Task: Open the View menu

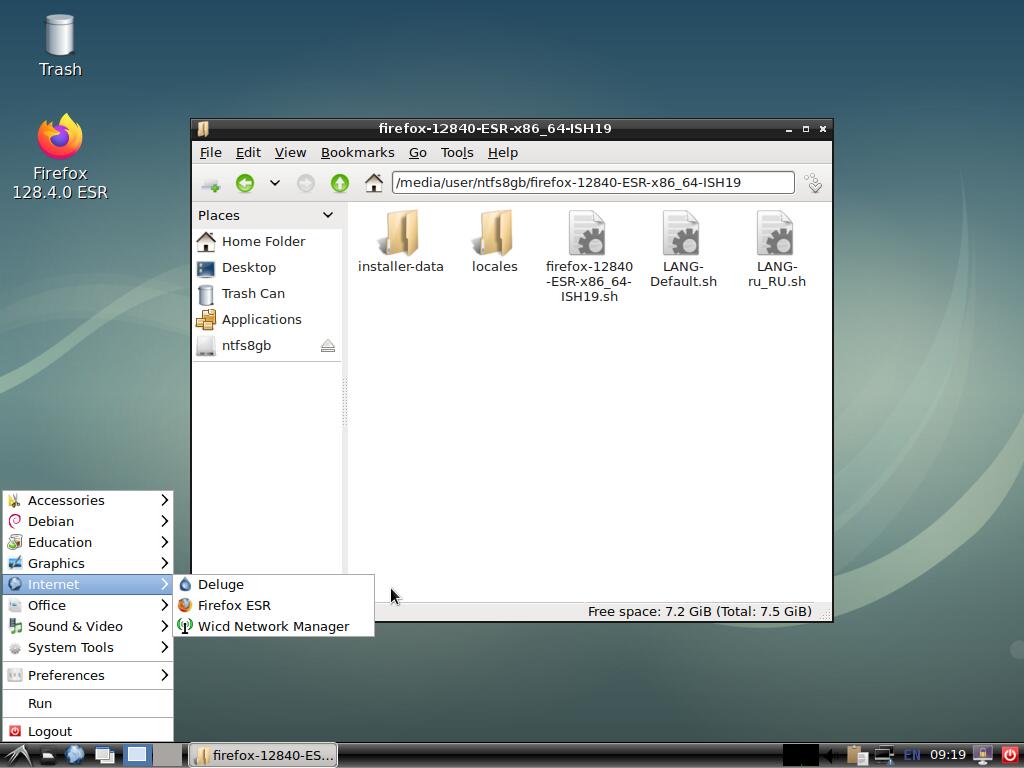Action: (291, 153)
